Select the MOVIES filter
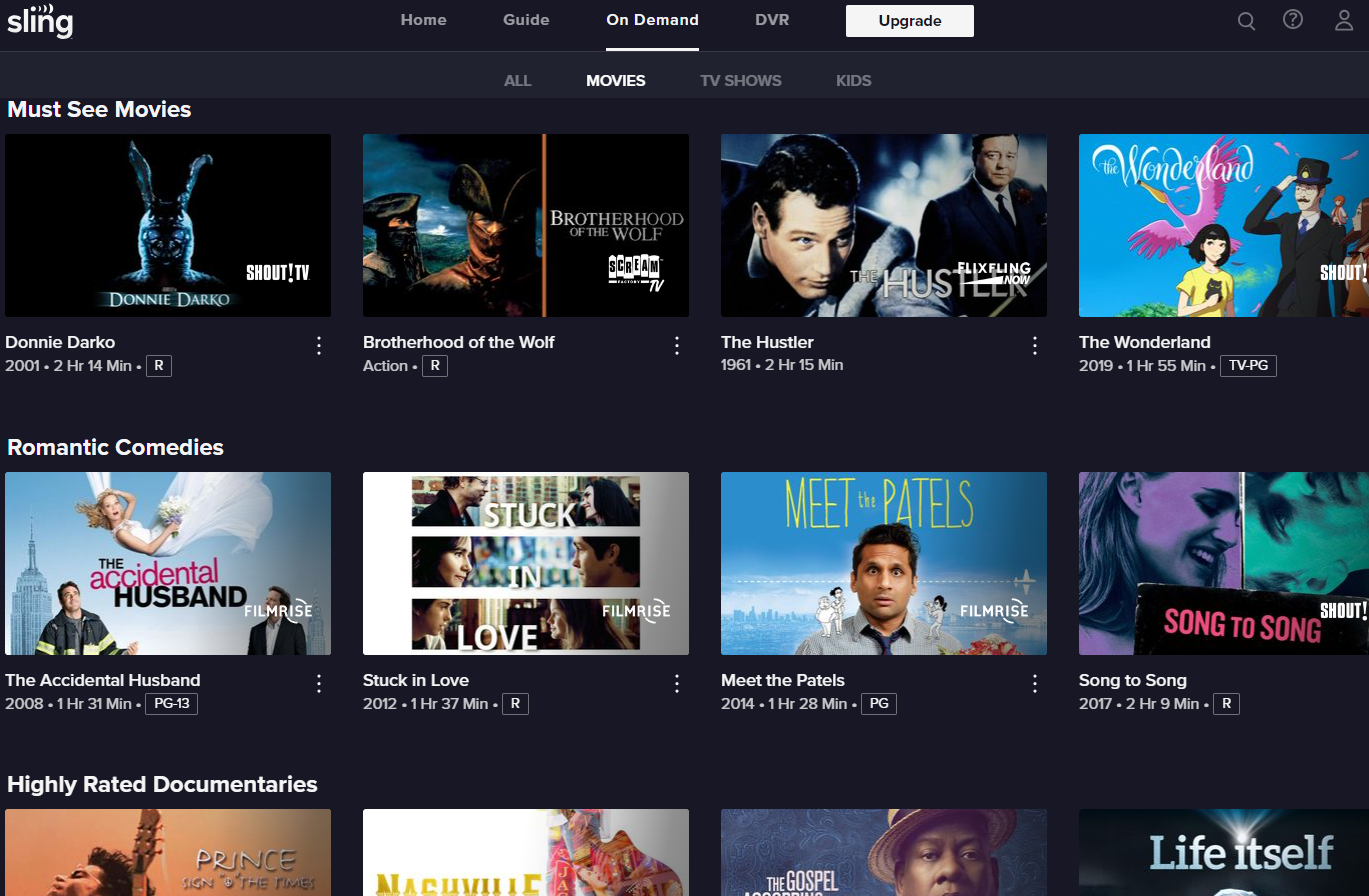The height and width of the screenshot is (896, 1369). [x=616, y=81]
